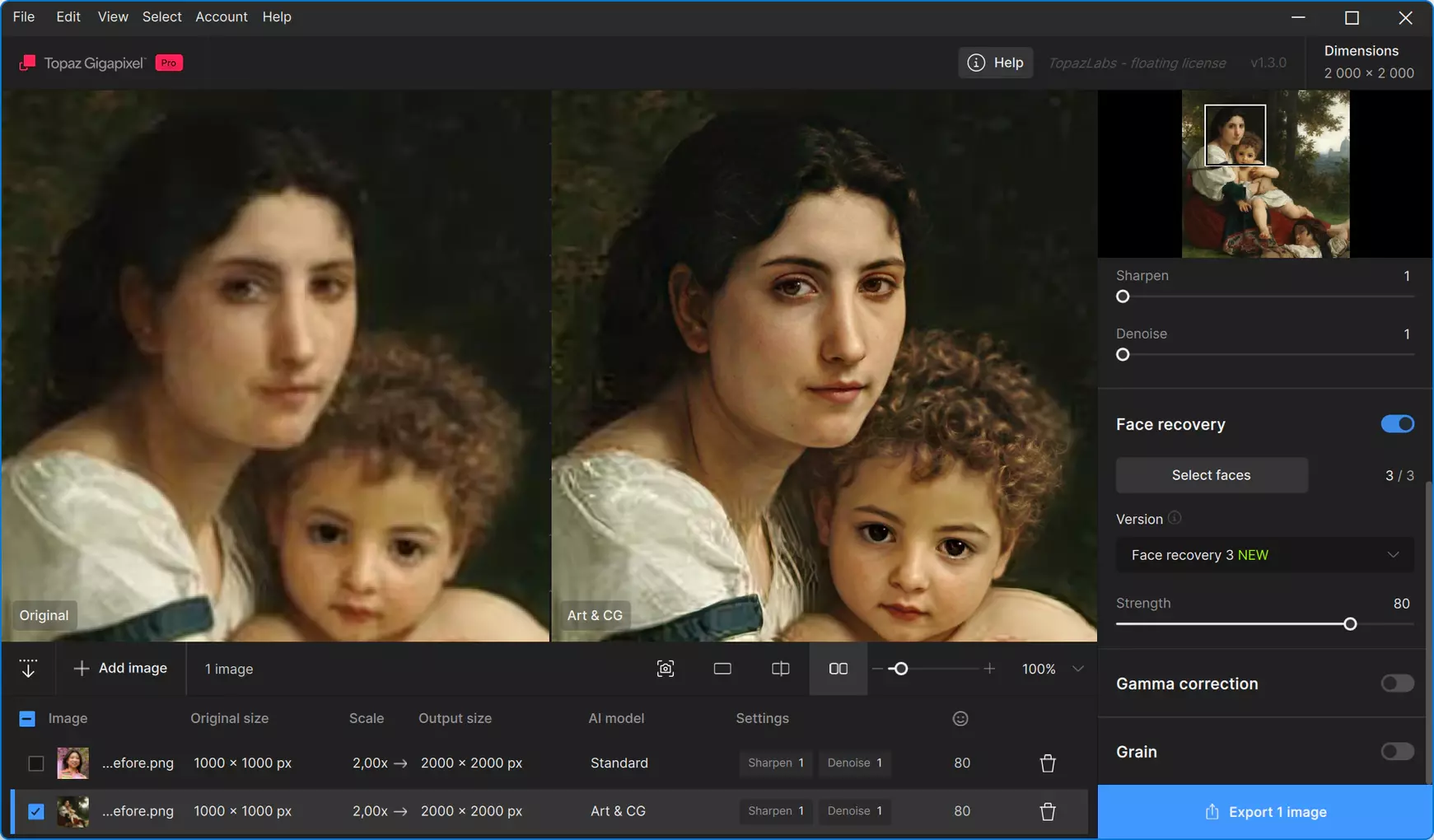Switch to split view layout icon
Screen dimensions: 1434x840
[x=780, y=669]
